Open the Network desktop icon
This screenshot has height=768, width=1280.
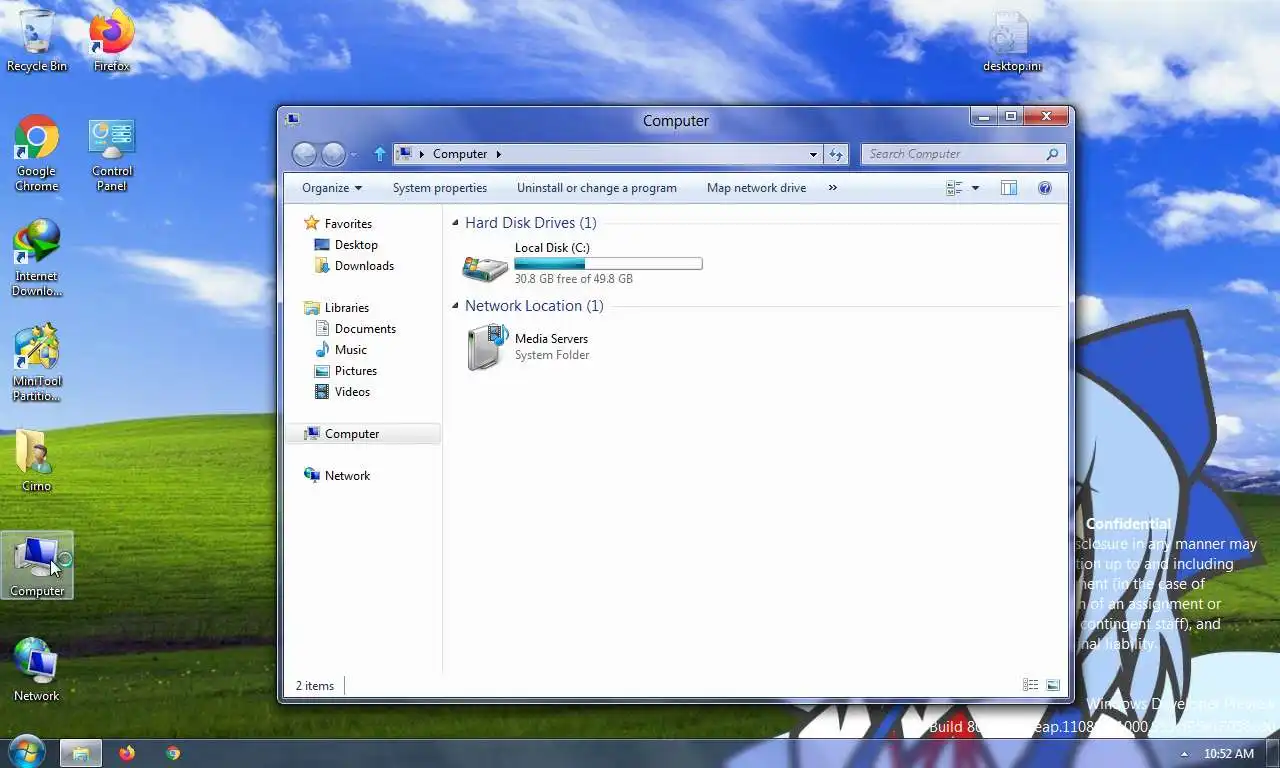pos(36,669)
